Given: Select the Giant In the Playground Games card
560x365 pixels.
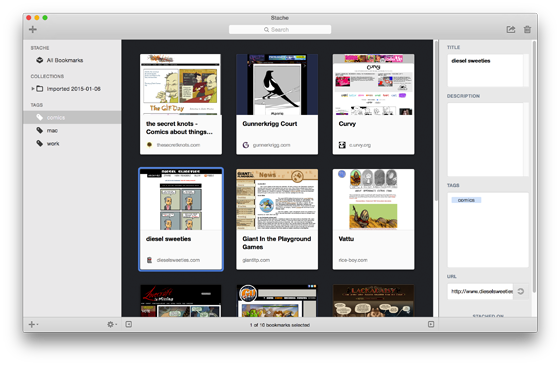Looking at the screenshot, I should point(277,219).
